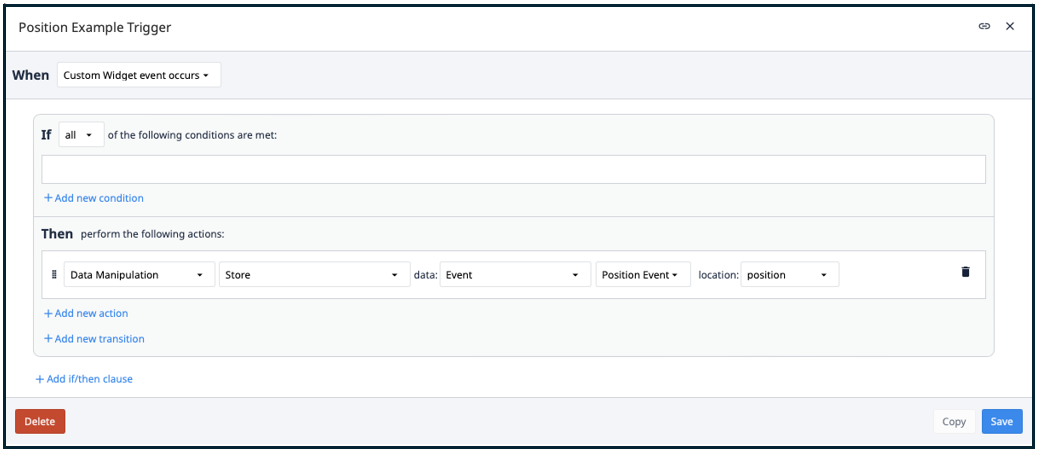The image size is (1038, 453).
Task: Open the location 'position' dropdown
Action: [x=789, y=275]
